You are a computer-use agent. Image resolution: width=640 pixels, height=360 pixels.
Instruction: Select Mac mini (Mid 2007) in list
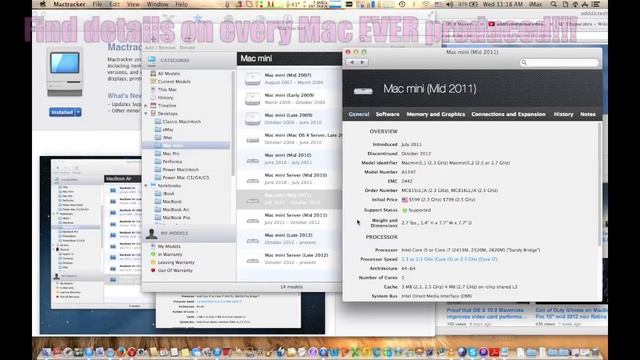point(289,79)
